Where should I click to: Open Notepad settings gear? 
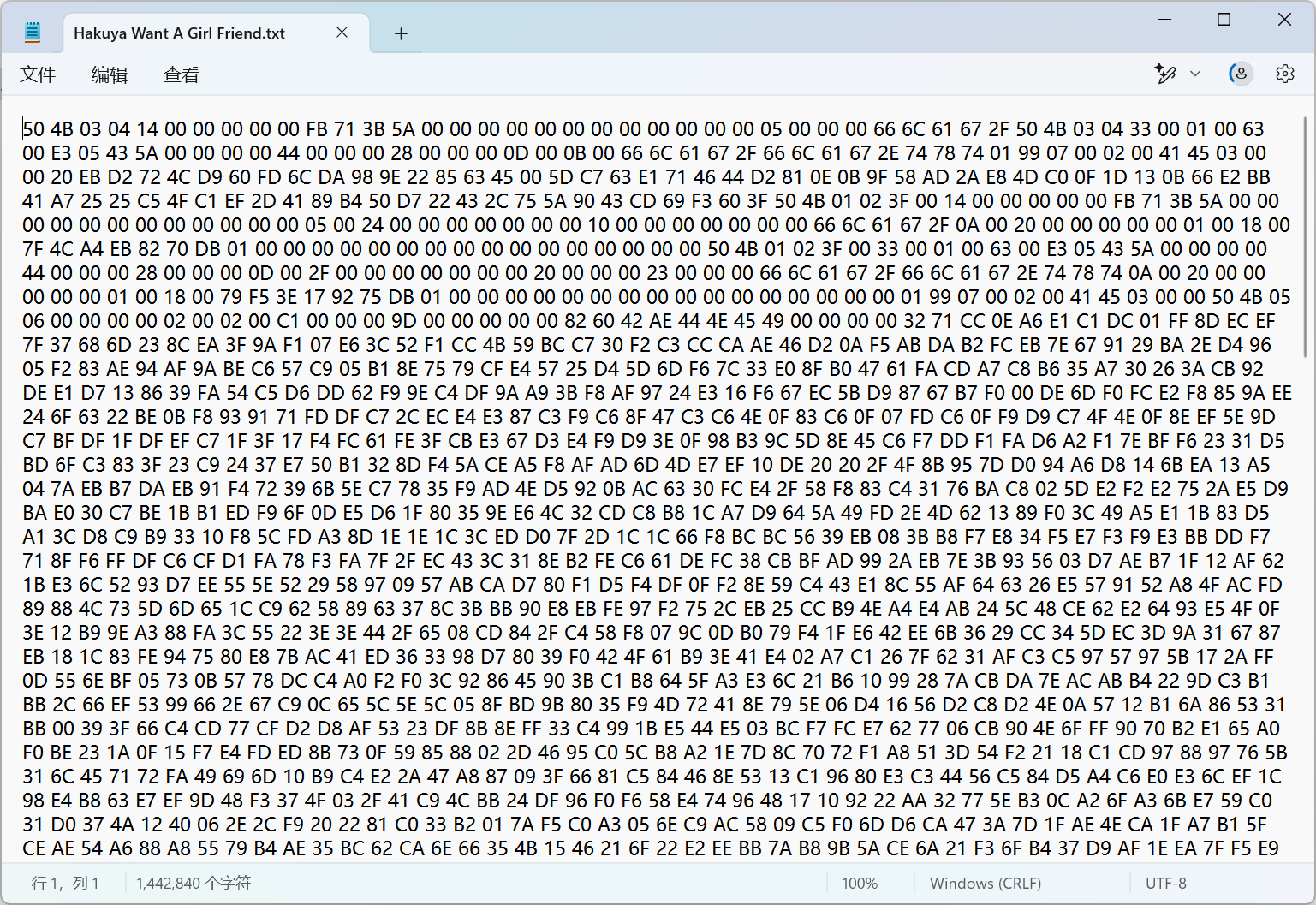click(x=1284, y=74)
